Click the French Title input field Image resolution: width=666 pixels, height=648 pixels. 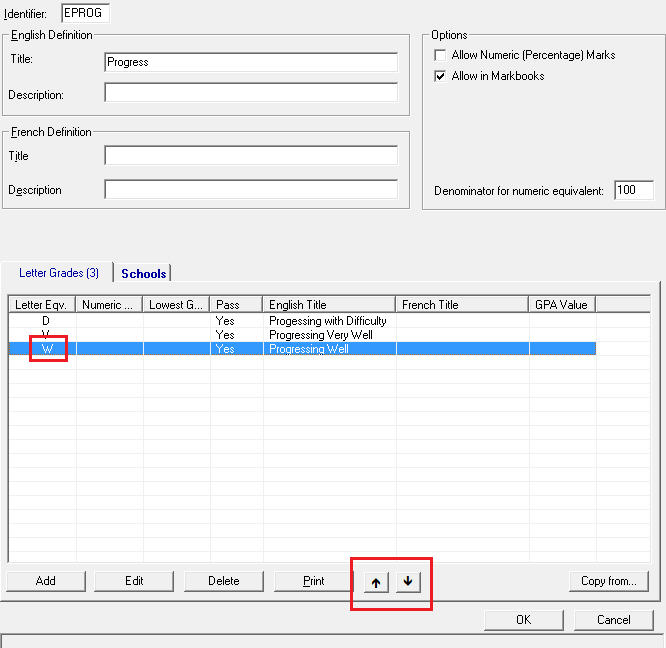click(x=250, y=156)
